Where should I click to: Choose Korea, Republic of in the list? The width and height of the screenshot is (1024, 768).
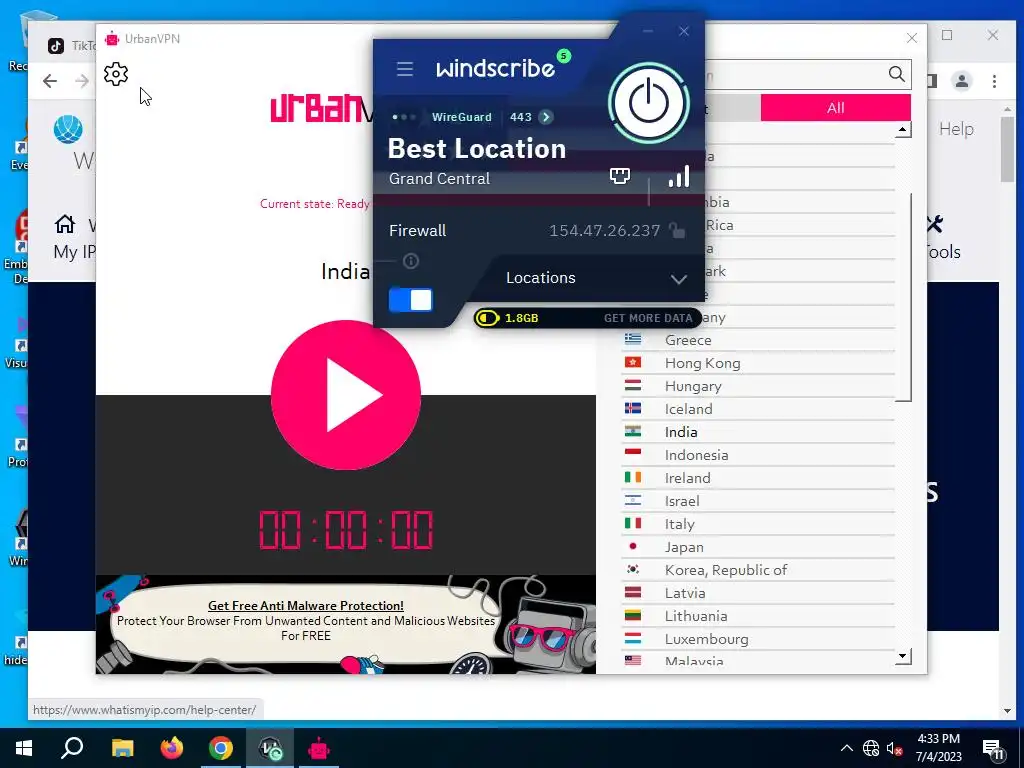[758, 570]
